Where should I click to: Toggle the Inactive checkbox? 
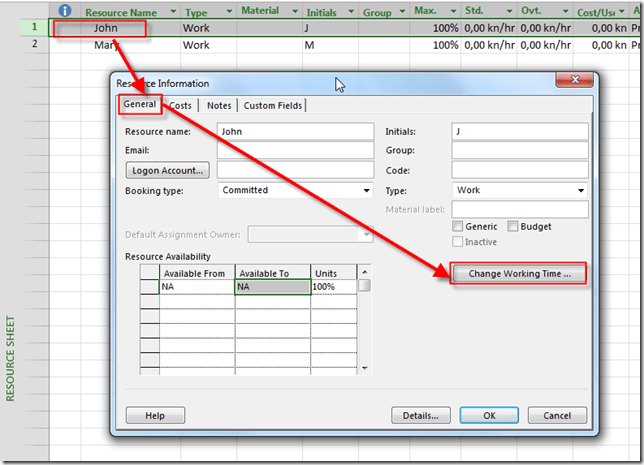pos(459,242)
